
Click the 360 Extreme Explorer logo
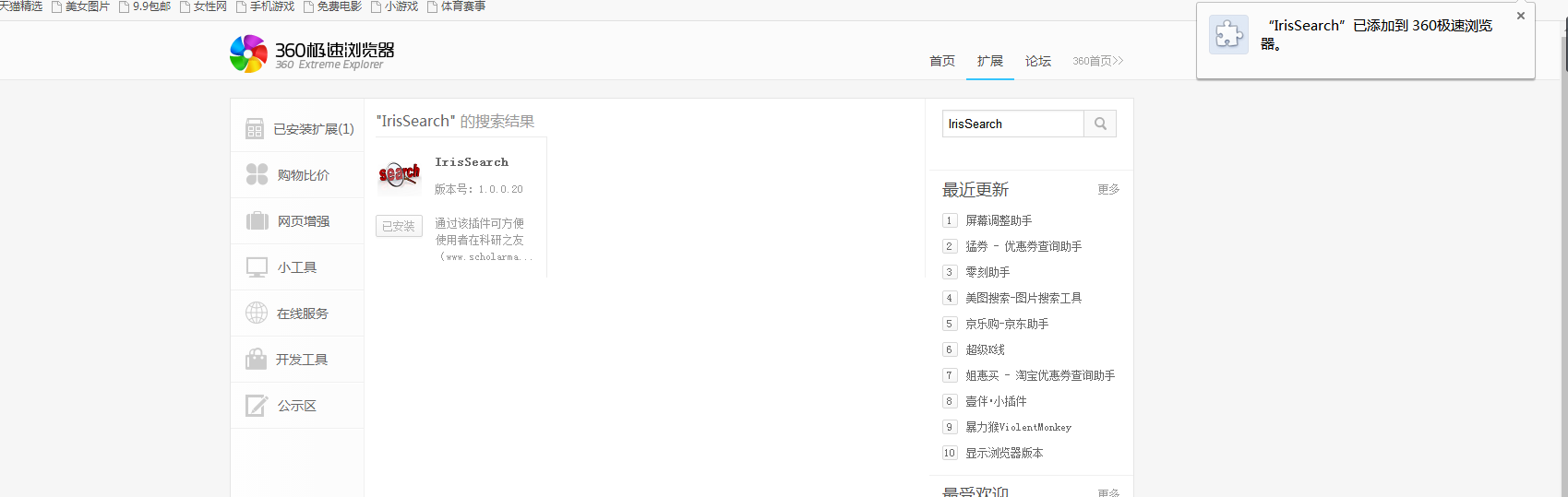tap(312, 54)
